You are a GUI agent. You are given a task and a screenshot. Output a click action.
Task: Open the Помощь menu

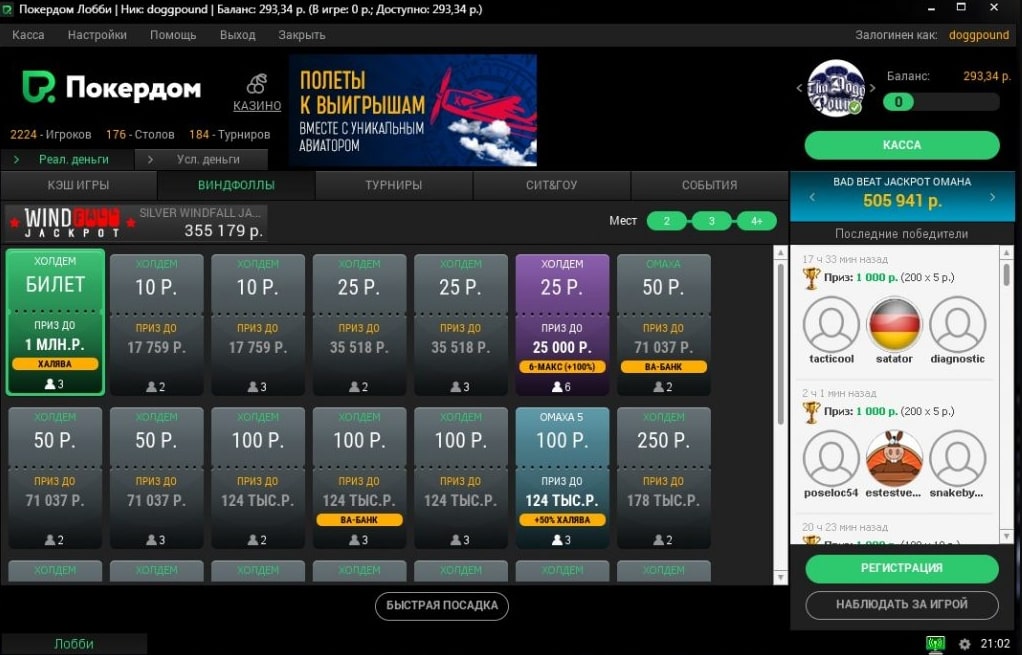point(173,35)
